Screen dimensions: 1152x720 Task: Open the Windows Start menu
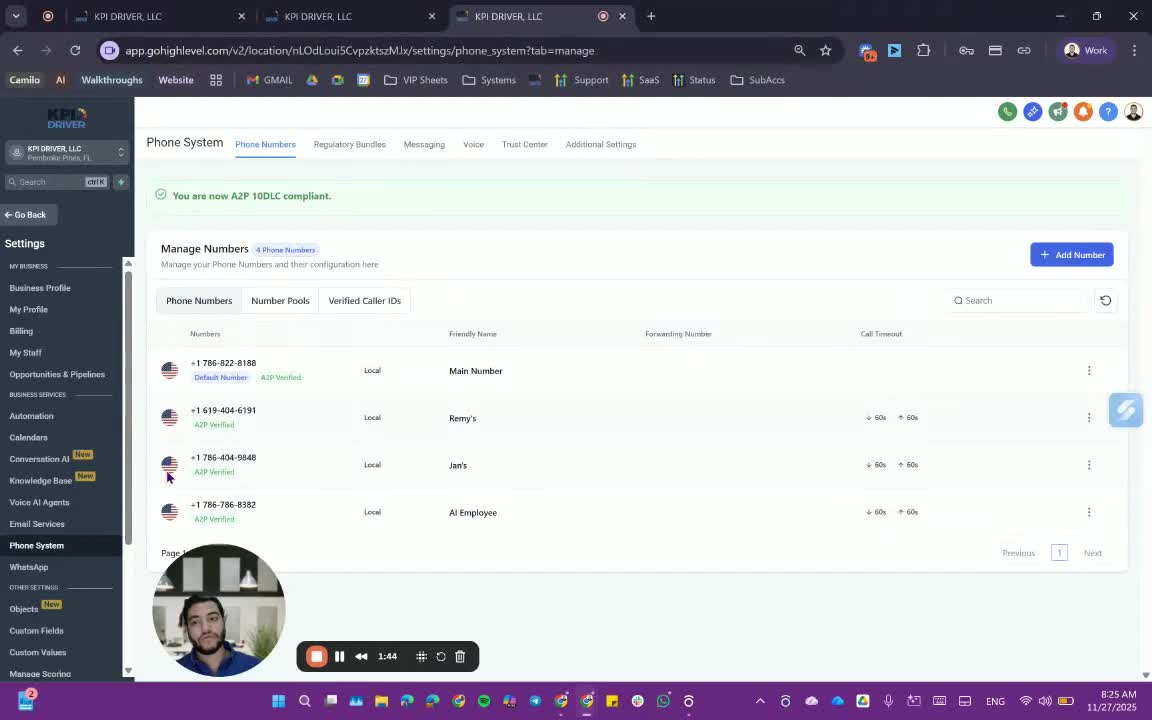click(278, 701)
